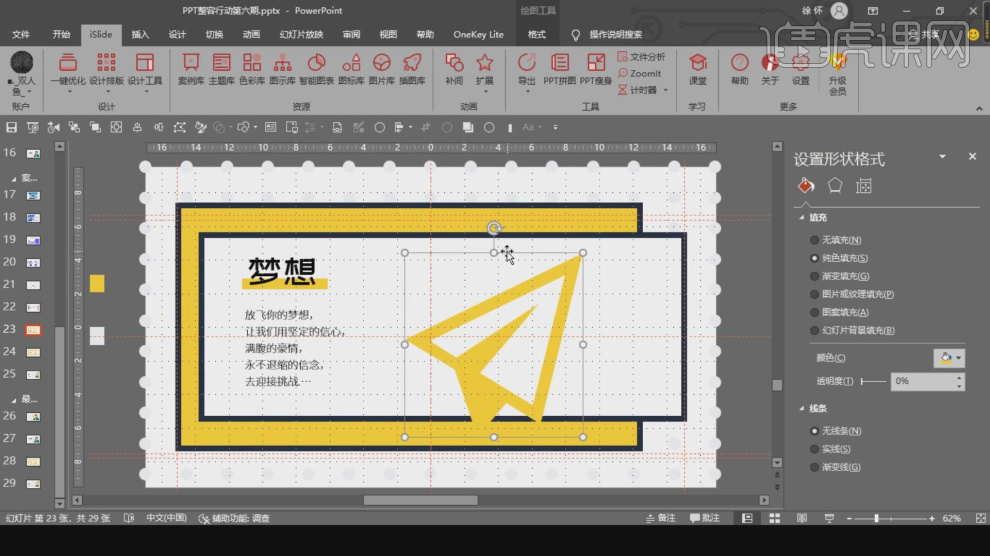Image resolution: width=990 pixels, height=556 pixels.
Task: Switch to the 开始 tab
Action: pos(61,34)
